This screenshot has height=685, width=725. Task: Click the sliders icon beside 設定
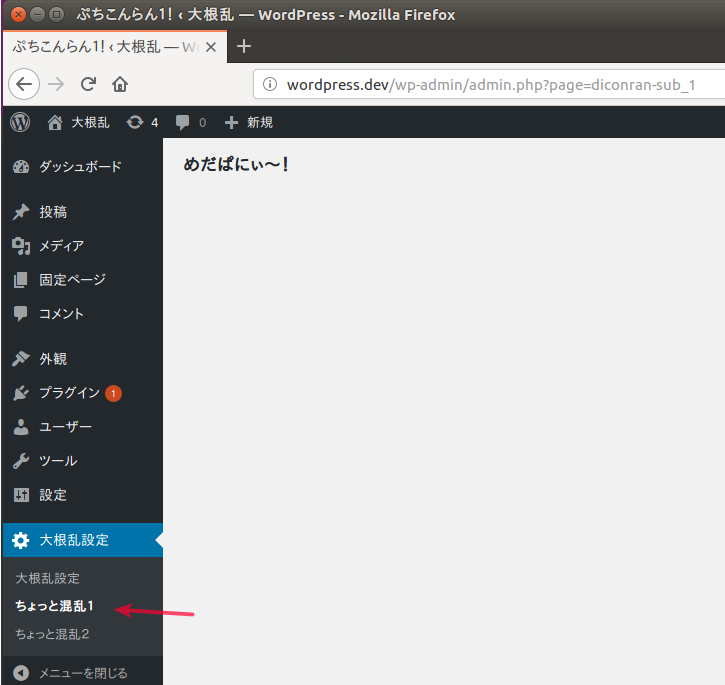(x=21, y=495)
